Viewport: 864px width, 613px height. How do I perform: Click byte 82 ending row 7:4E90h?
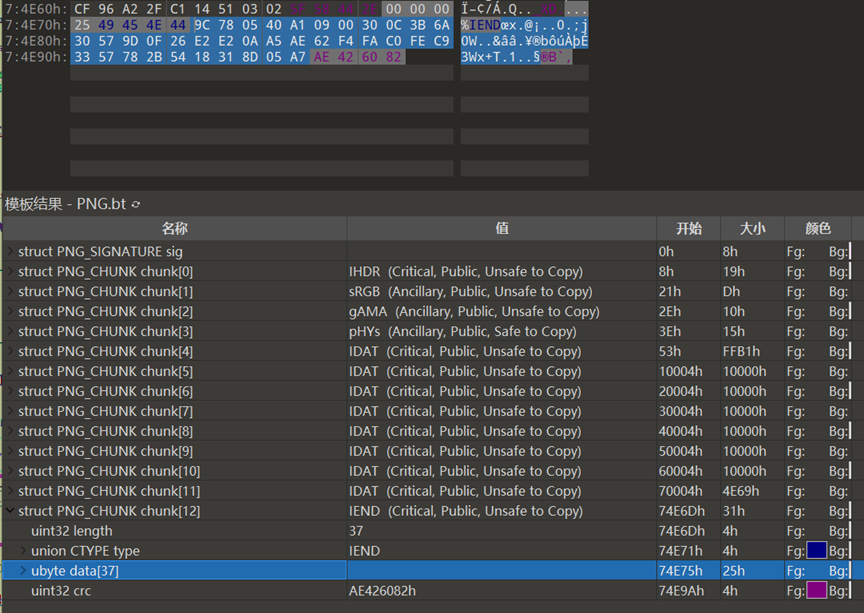(x=393, y=57)
